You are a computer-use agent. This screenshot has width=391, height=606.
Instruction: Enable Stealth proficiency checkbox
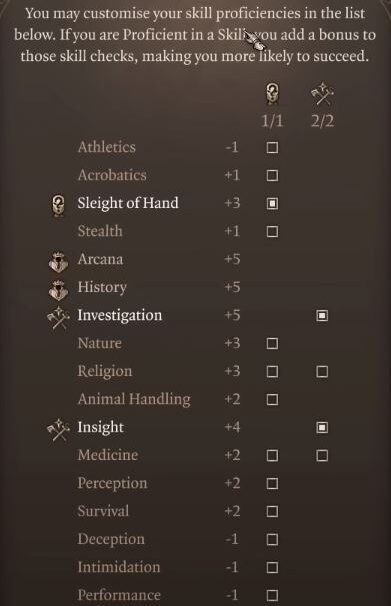click(x=272, y=232)
